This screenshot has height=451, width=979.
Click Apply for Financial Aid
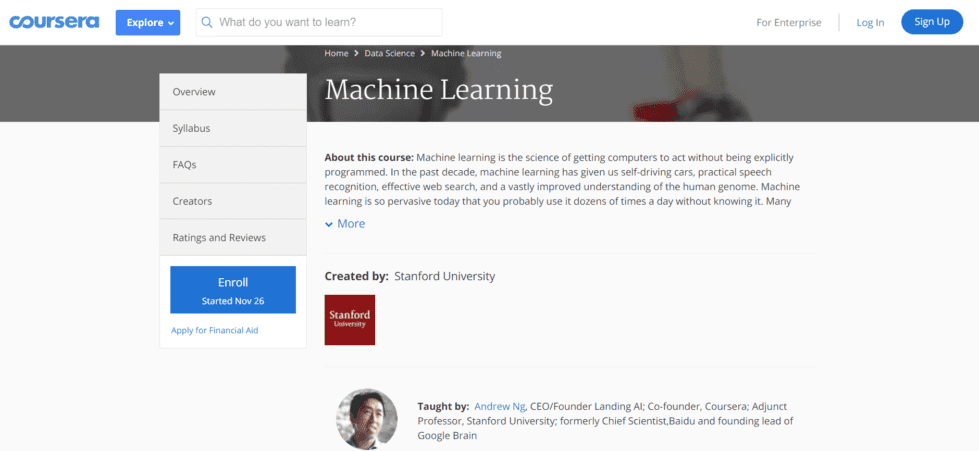(214, 330)
